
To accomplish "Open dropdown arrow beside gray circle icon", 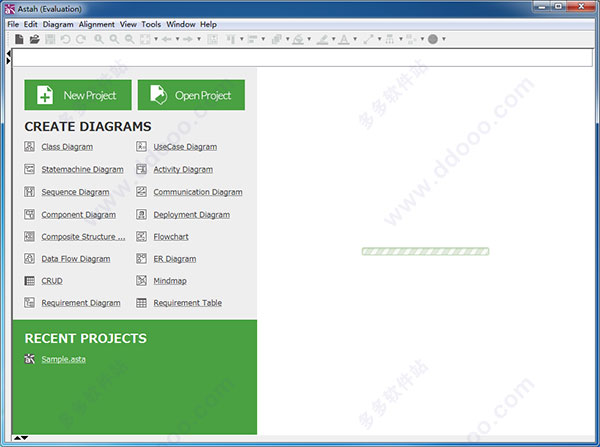I will [444, 39].
